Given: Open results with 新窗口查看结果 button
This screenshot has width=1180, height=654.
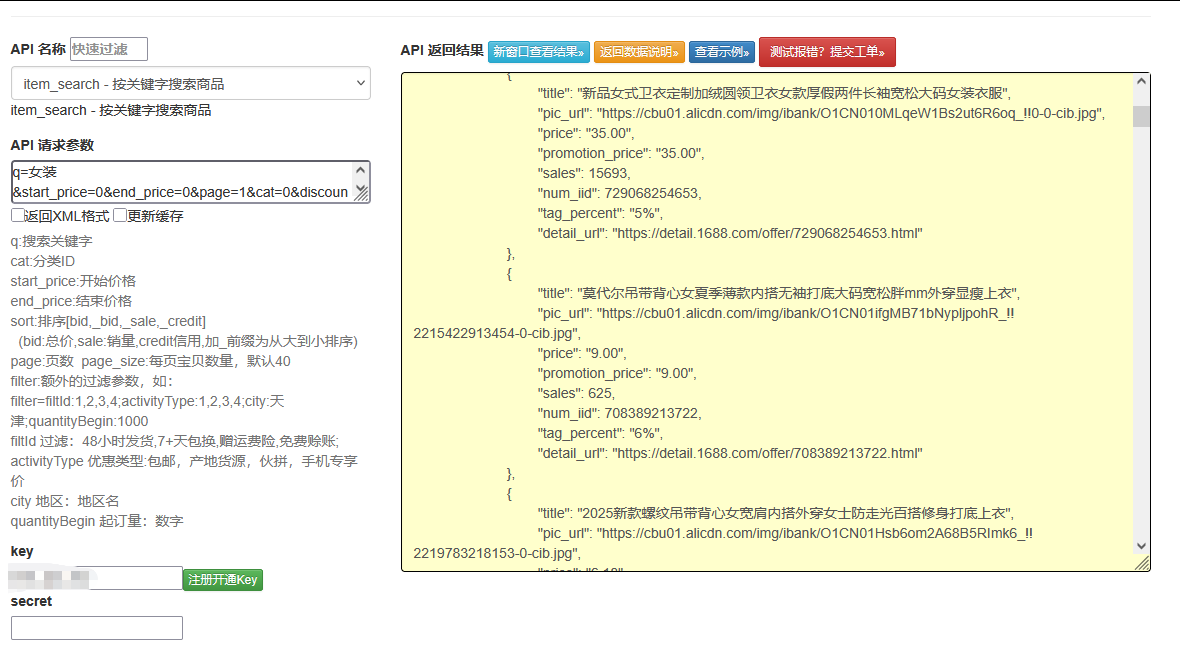Looking at the screenshot, I should [x=538, y=52].
